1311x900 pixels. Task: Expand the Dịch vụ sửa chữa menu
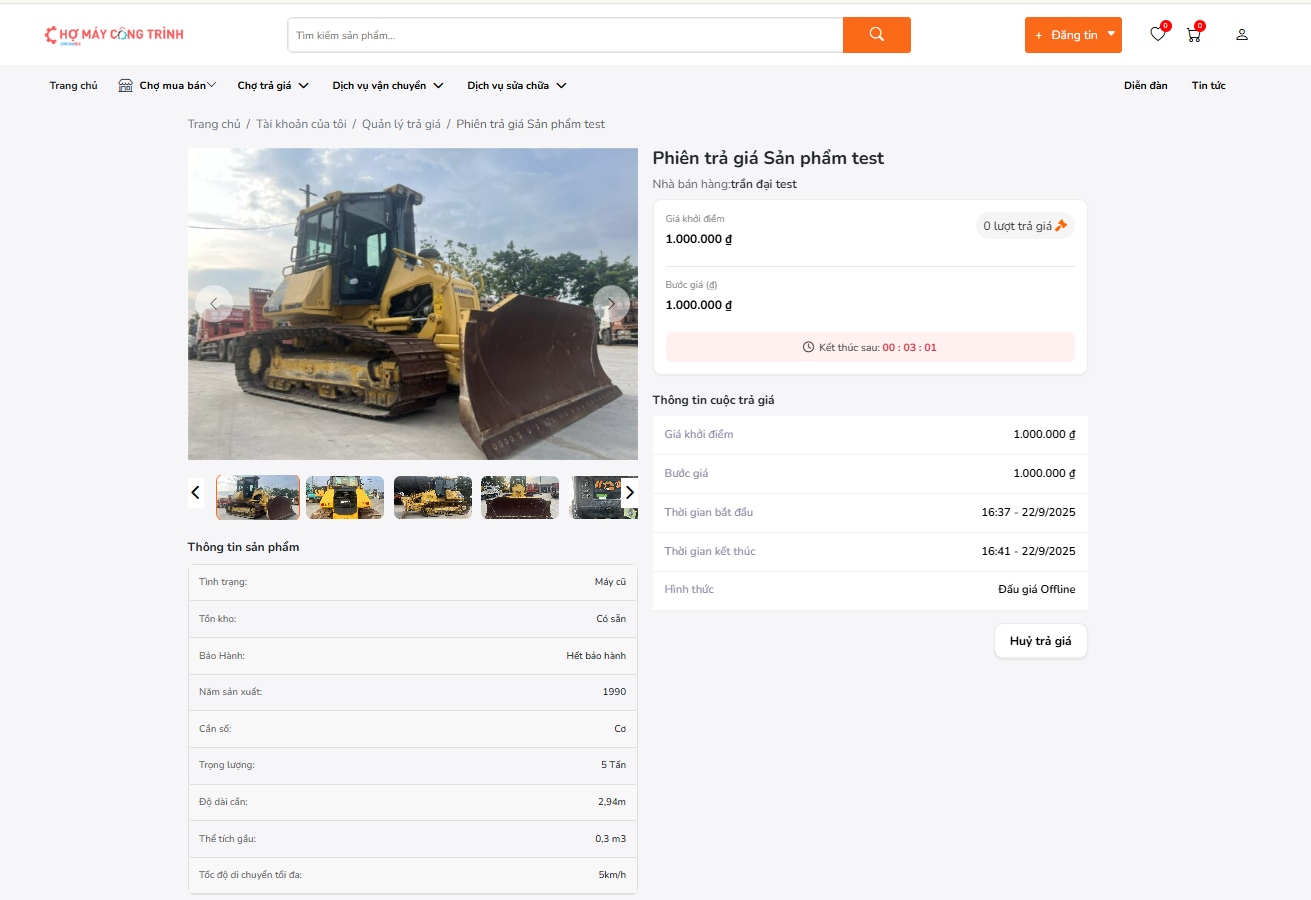coord(516,86)
